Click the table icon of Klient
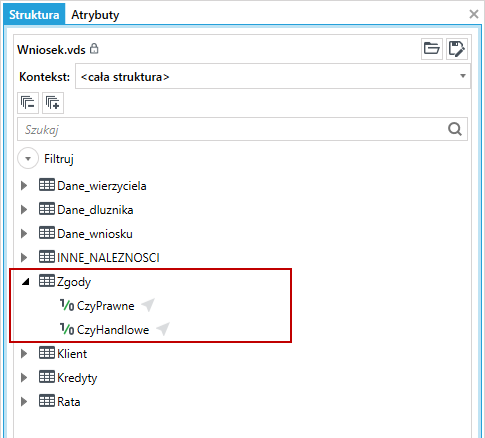The image size is (485, 438). pyautogui.click(x=47, y=353)
